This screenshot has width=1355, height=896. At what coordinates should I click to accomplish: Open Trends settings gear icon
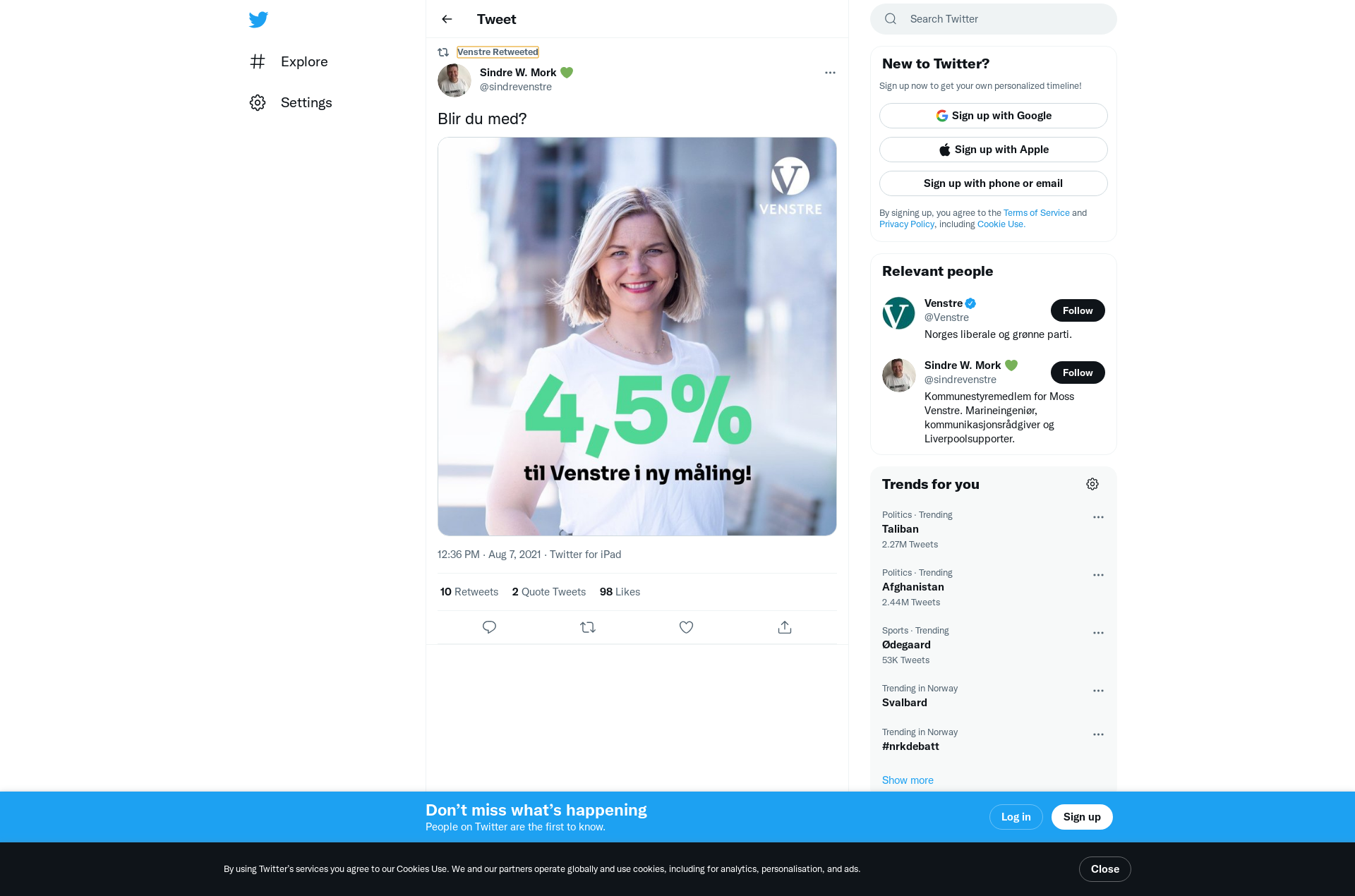1092,484
